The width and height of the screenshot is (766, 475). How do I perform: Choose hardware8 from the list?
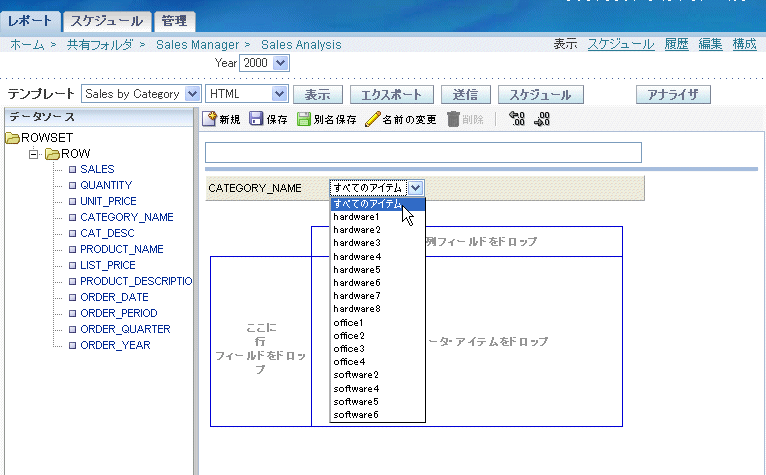pos(377,309)
